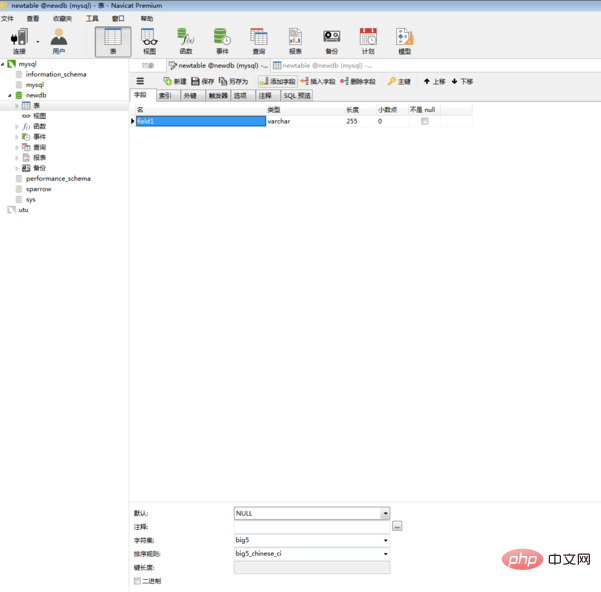Screen dimensions: 601x592
Task: Click Add Field (添加字段) button
Action: pyautogui.click(x=278, y=81)
